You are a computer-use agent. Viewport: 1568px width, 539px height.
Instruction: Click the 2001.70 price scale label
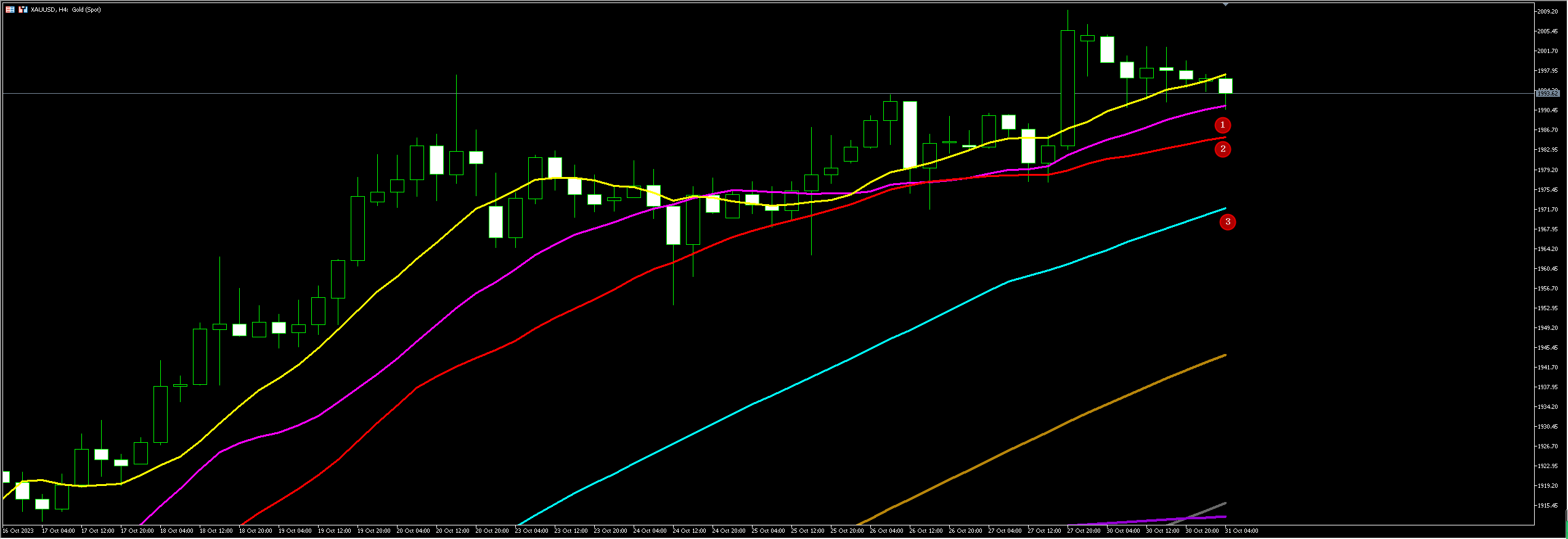click(1548, 51)
